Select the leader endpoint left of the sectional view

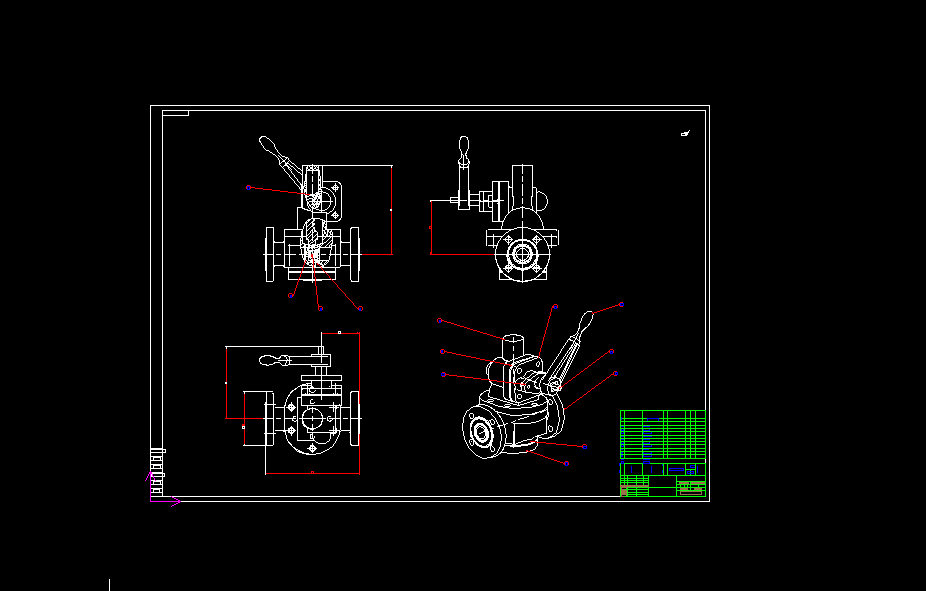[x=249, y=187]
